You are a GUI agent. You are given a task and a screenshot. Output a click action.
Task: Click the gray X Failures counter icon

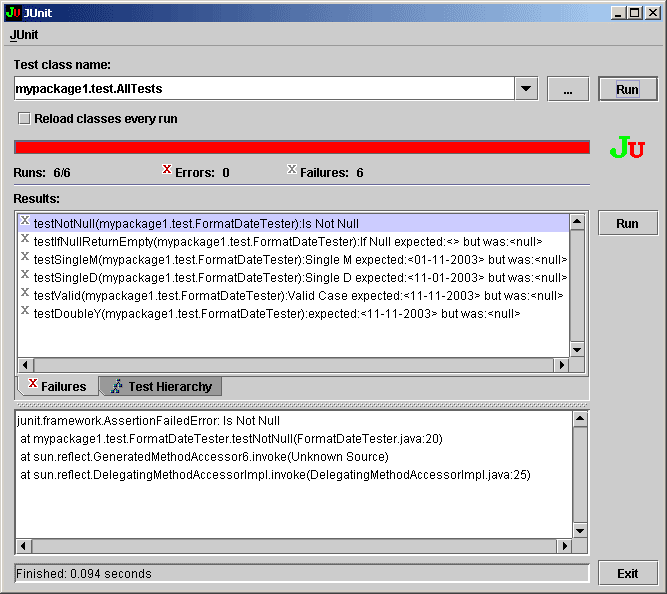pos(292,170)
